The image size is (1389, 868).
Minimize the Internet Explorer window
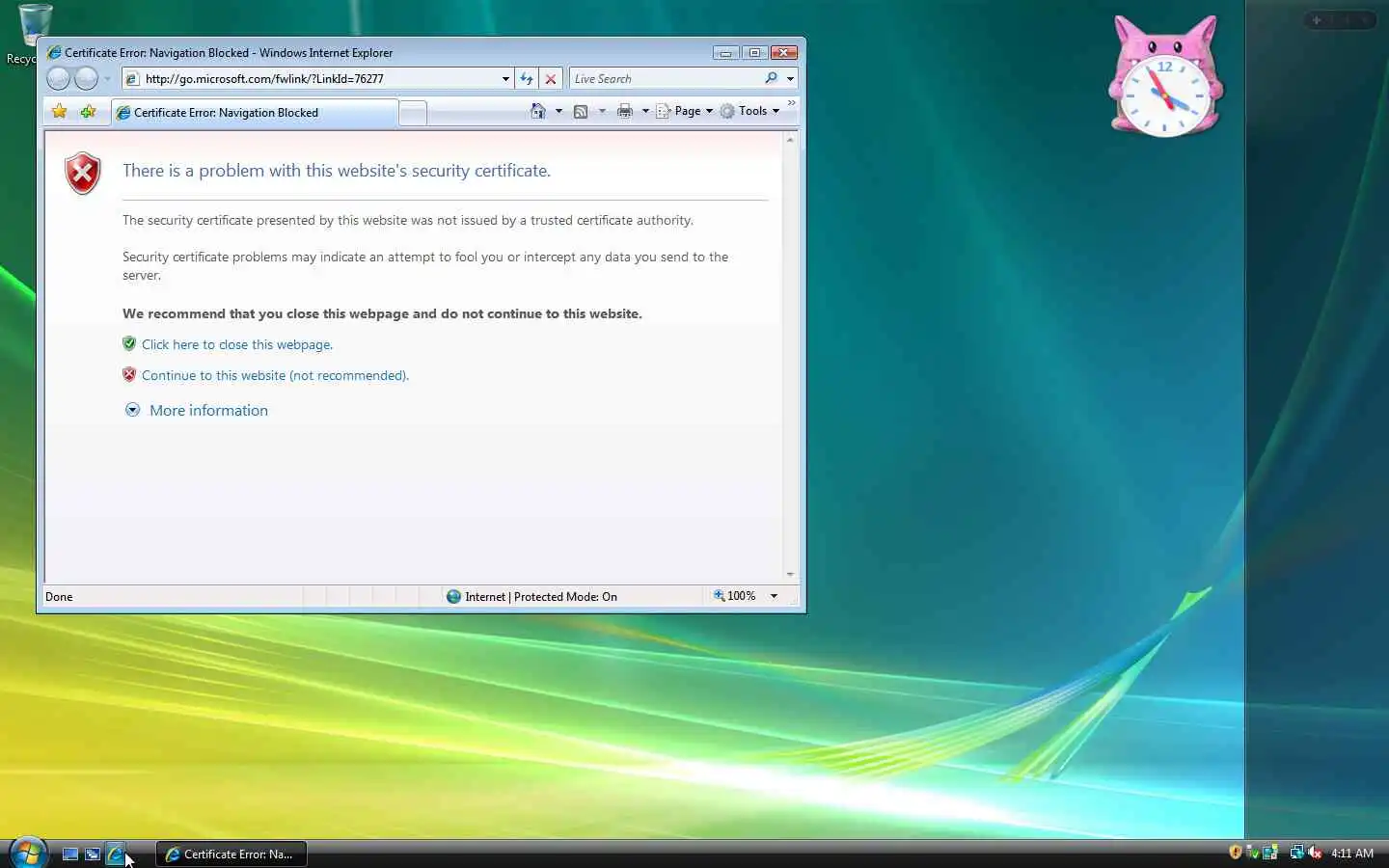(x=725, y=53)
